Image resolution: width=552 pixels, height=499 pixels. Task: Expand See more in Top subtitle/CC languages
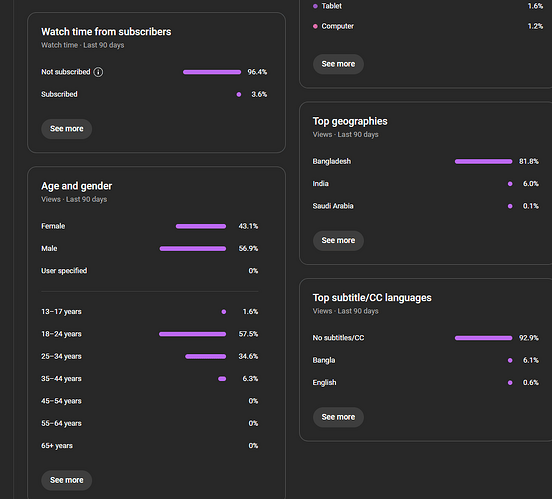pyautogui.click(x=338, y=417)
